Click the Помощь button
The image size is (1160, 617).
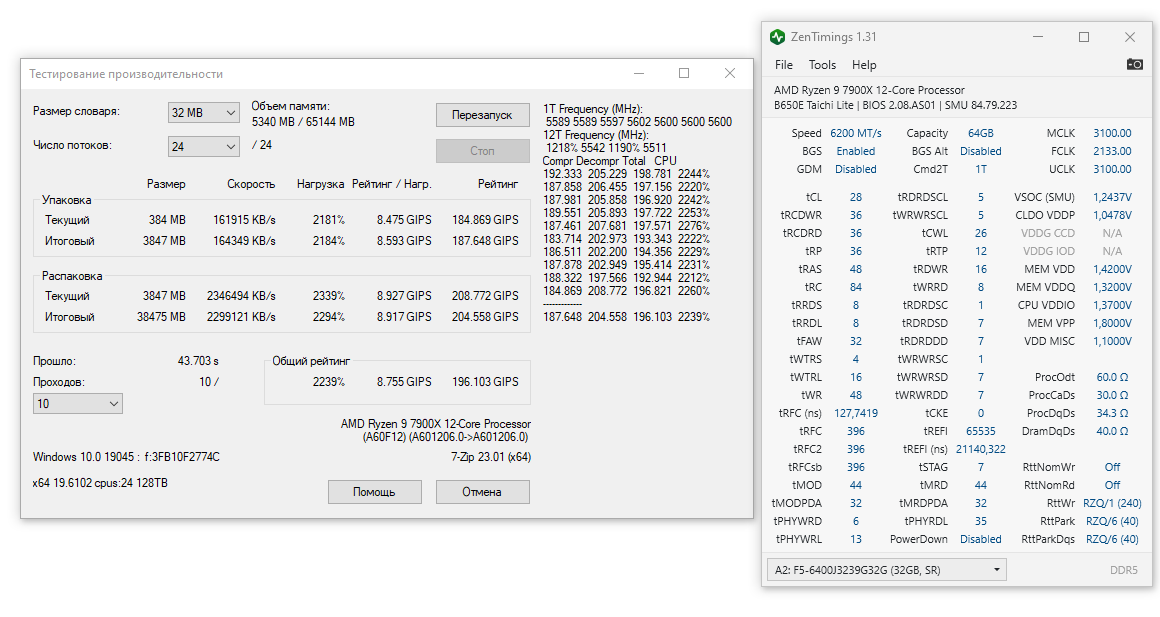pyautogui.click(x=374, y=492)
